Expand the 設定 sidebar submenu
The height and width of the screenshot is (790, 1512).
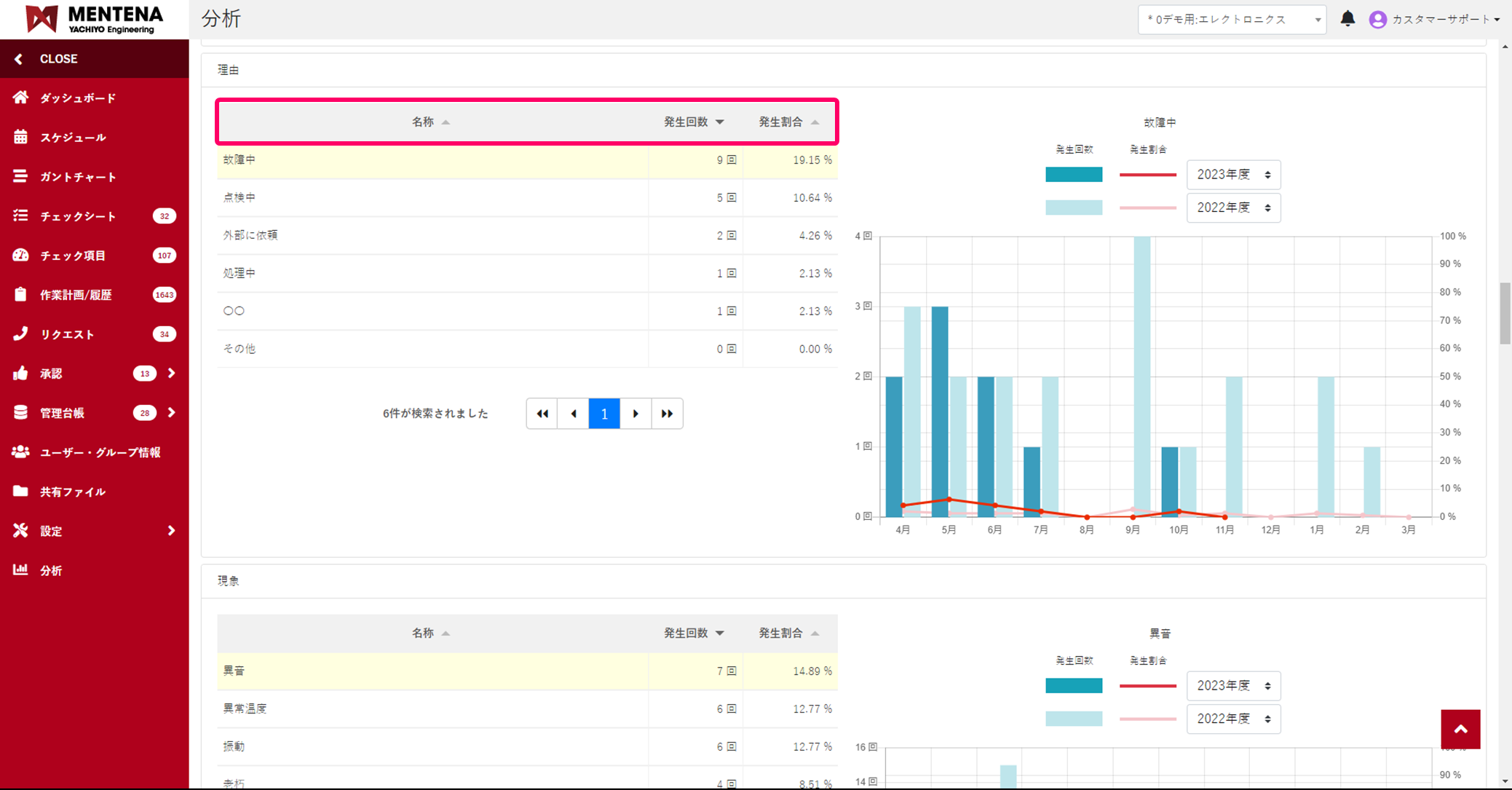click(171, 531)
